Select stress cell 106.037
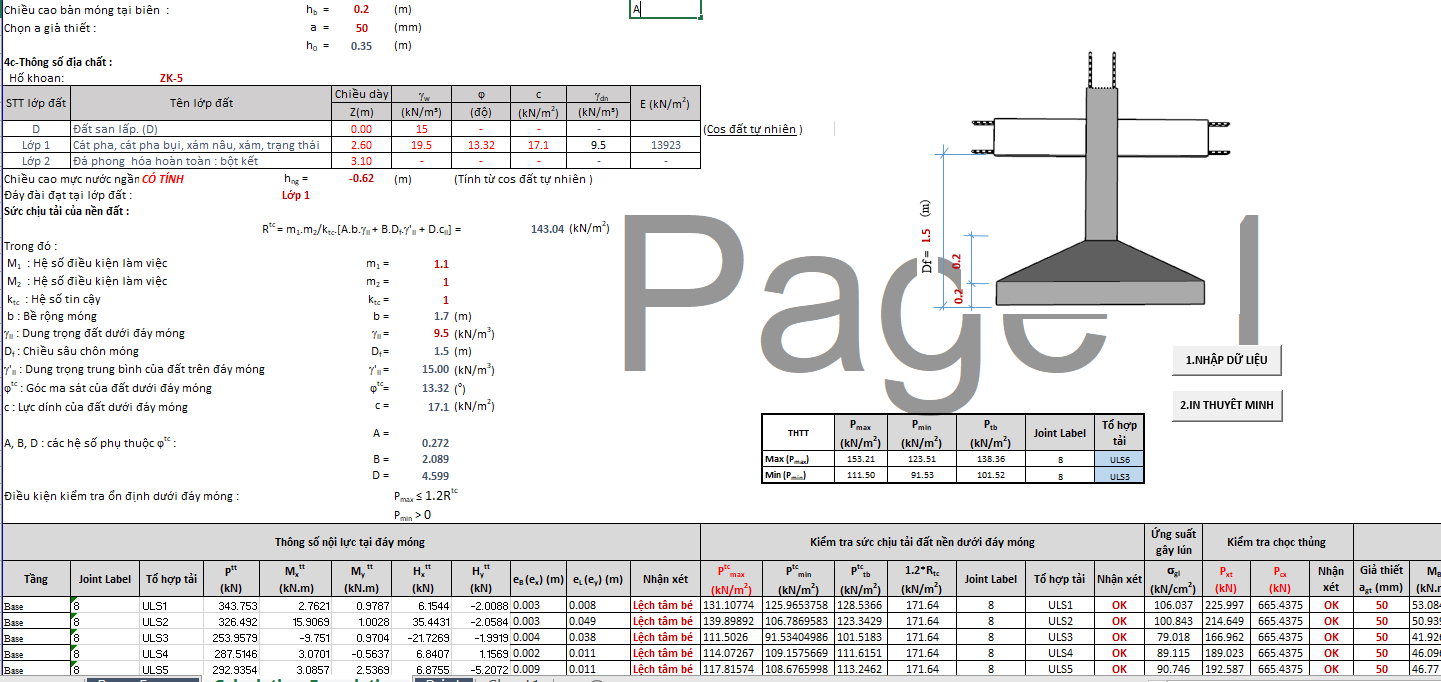This screenshot has width=1441, height=682. [1173, 605]
